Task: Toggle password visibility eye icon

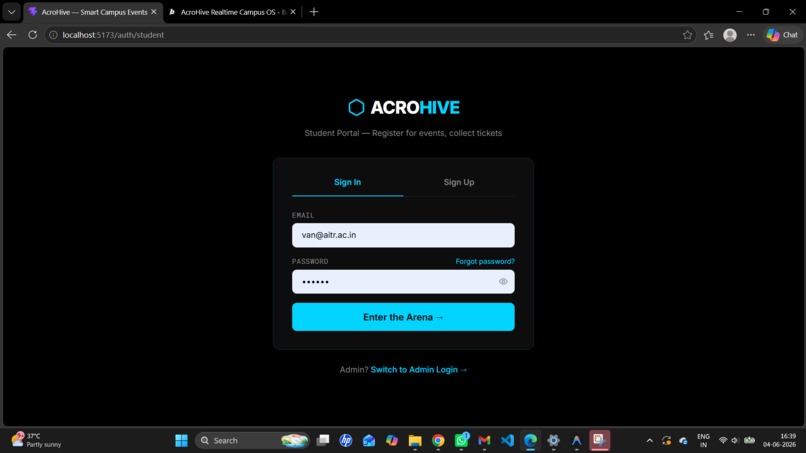Action: (x=503, y=282)
